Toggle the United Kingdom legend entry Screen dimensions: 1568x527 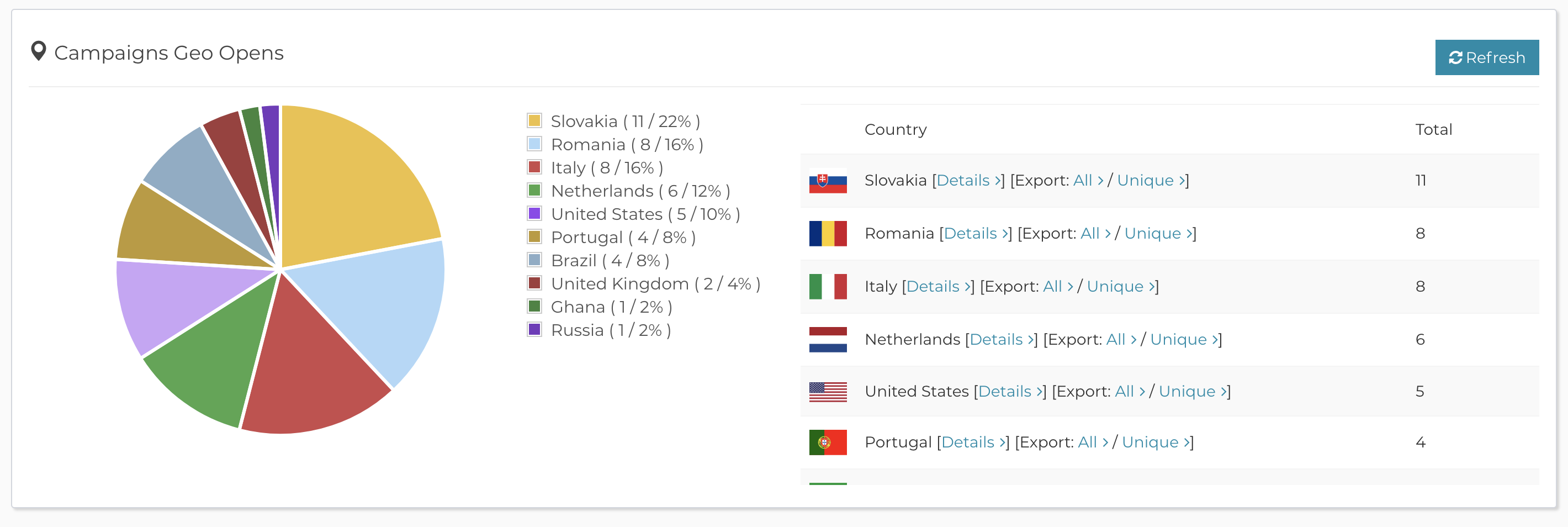point(643,284)
